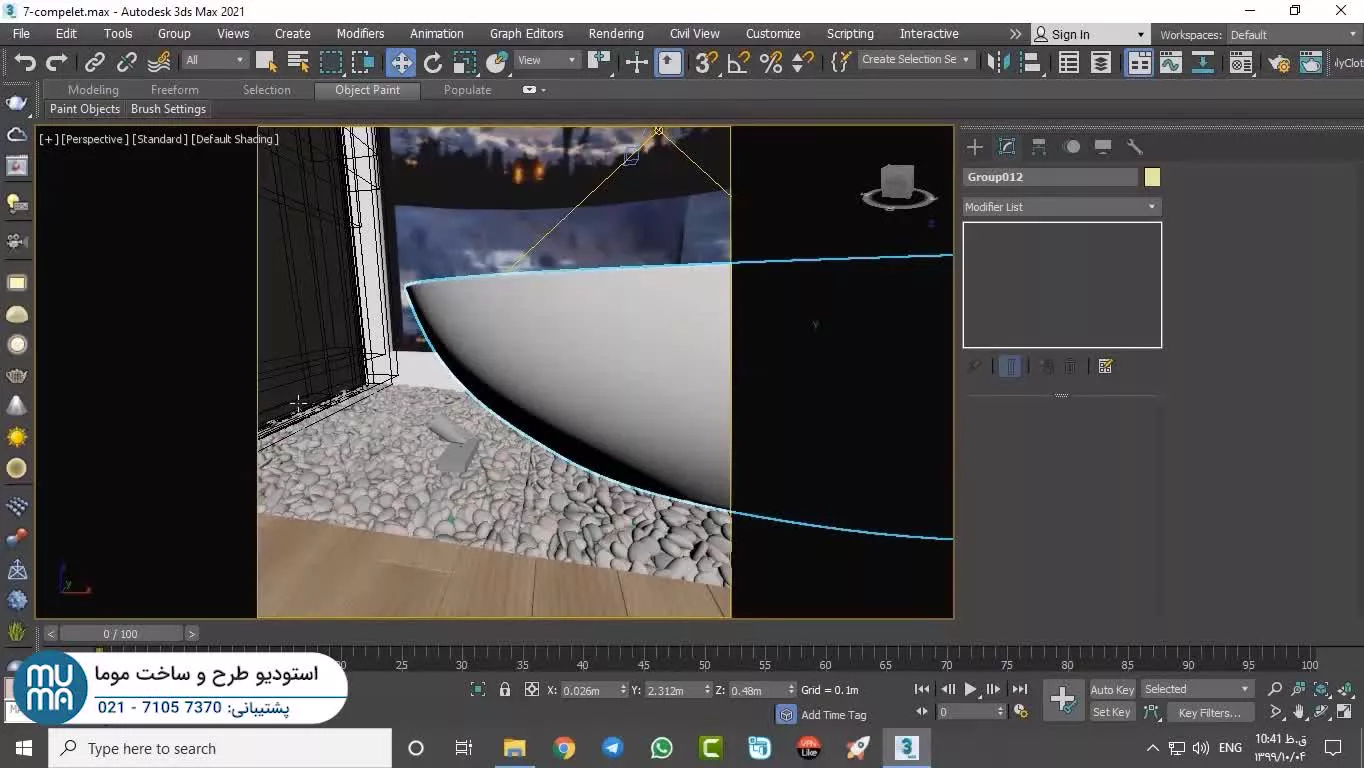Click the Undo arrow in main toolbar
Viewport: 1364px width, 768px height.
click(x=25, y=63)
